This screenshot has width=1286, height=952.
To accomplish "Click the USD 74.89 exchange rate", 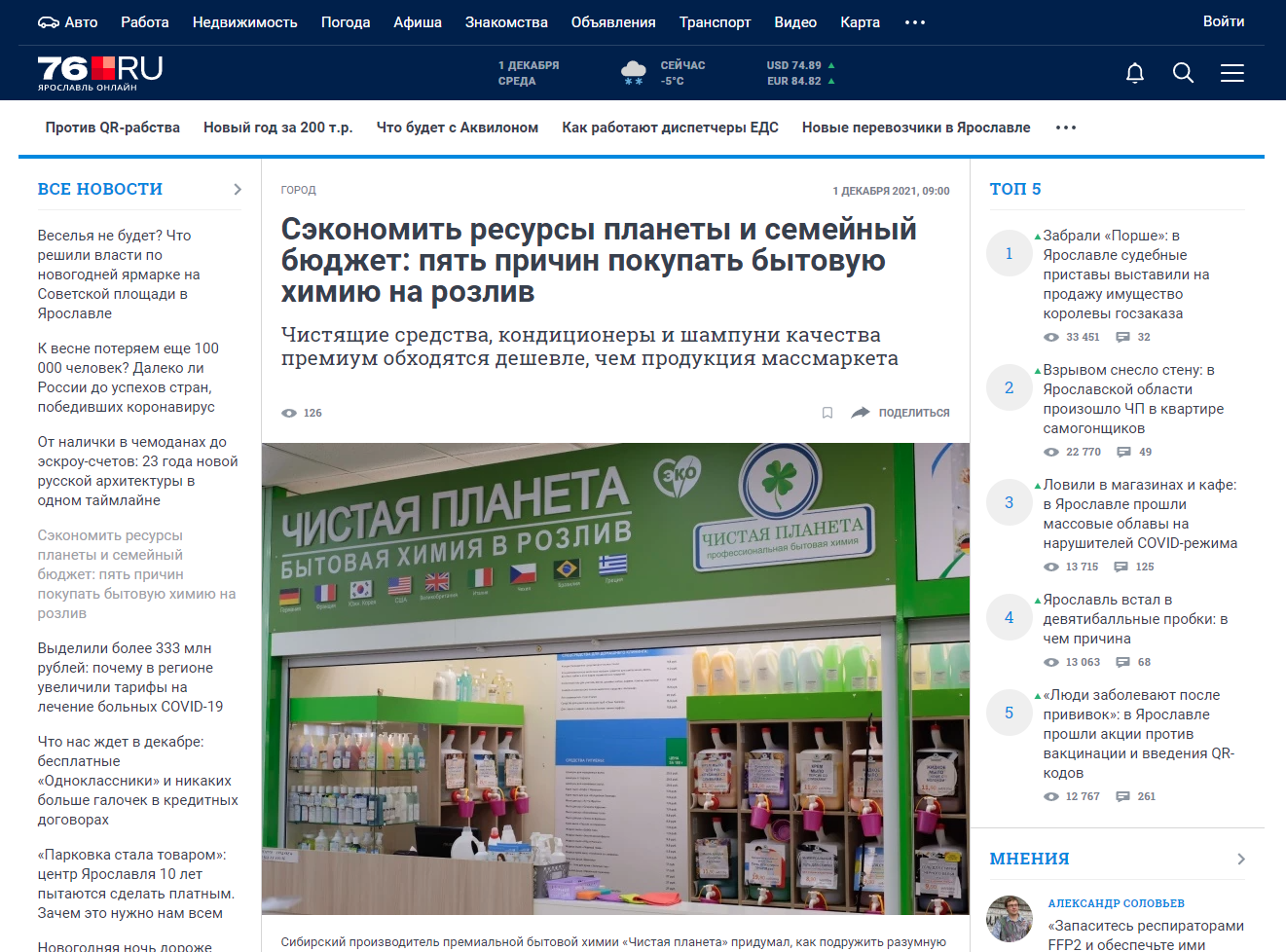I will 800,65.
